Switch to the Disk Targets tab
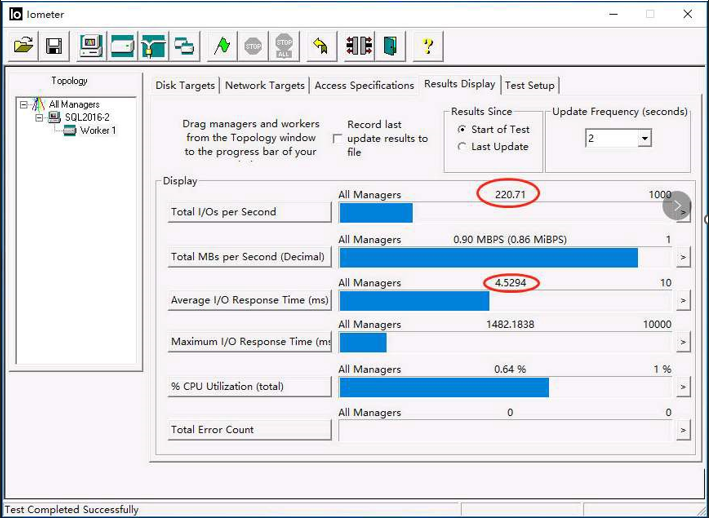Image resolution: width=709 pixels, height=518 pixels. [185, 86]
